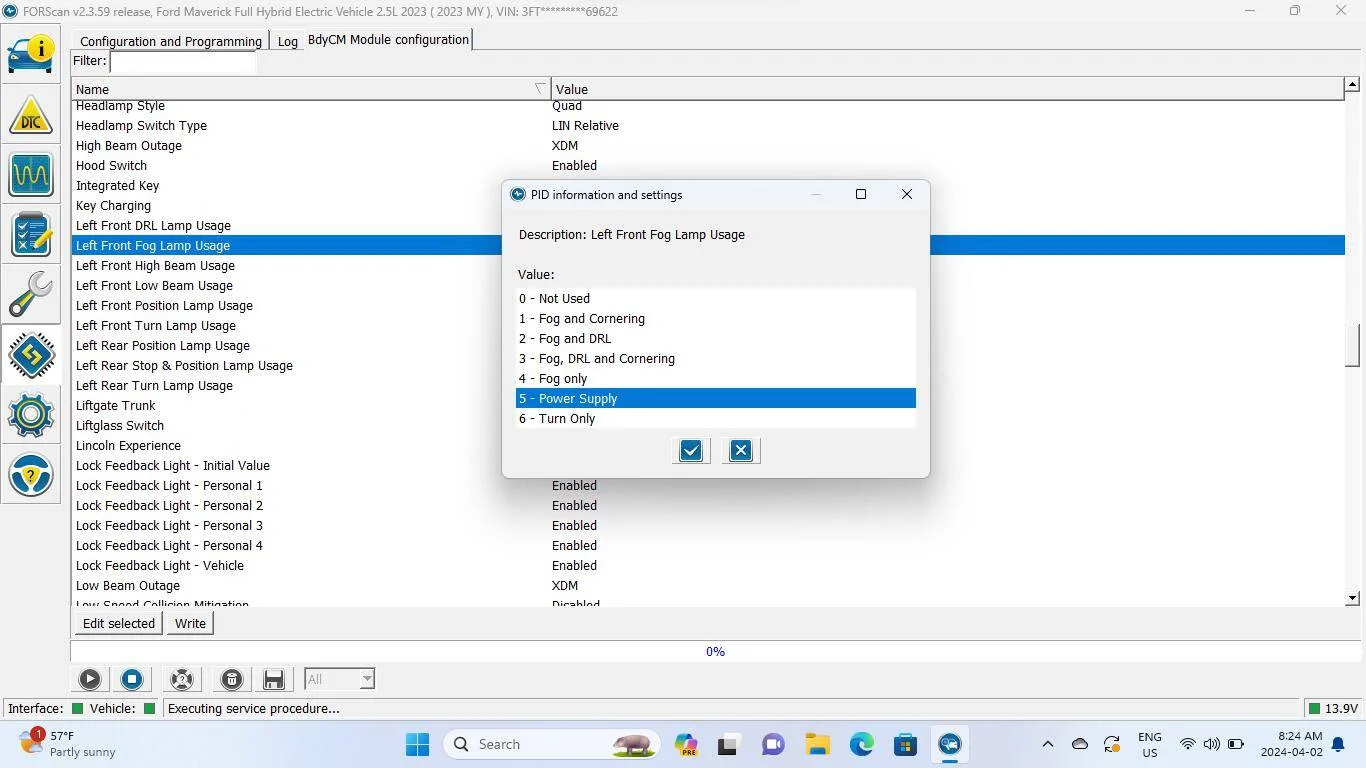Image resolution: width=1366 pixels, height=768 pixels.
Task: Click the lifebuoy restore icon in toolbar
Action: [182, 679]
